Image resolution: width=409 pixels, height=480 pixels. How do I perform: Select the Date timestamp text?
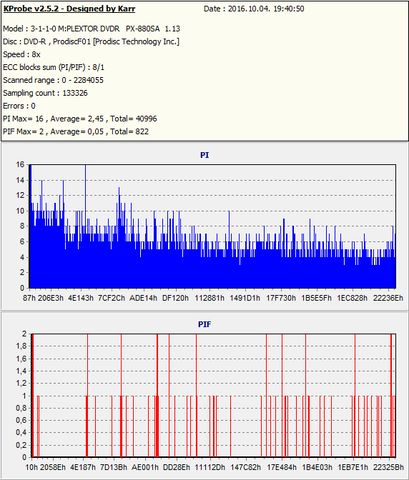(254, 9)
